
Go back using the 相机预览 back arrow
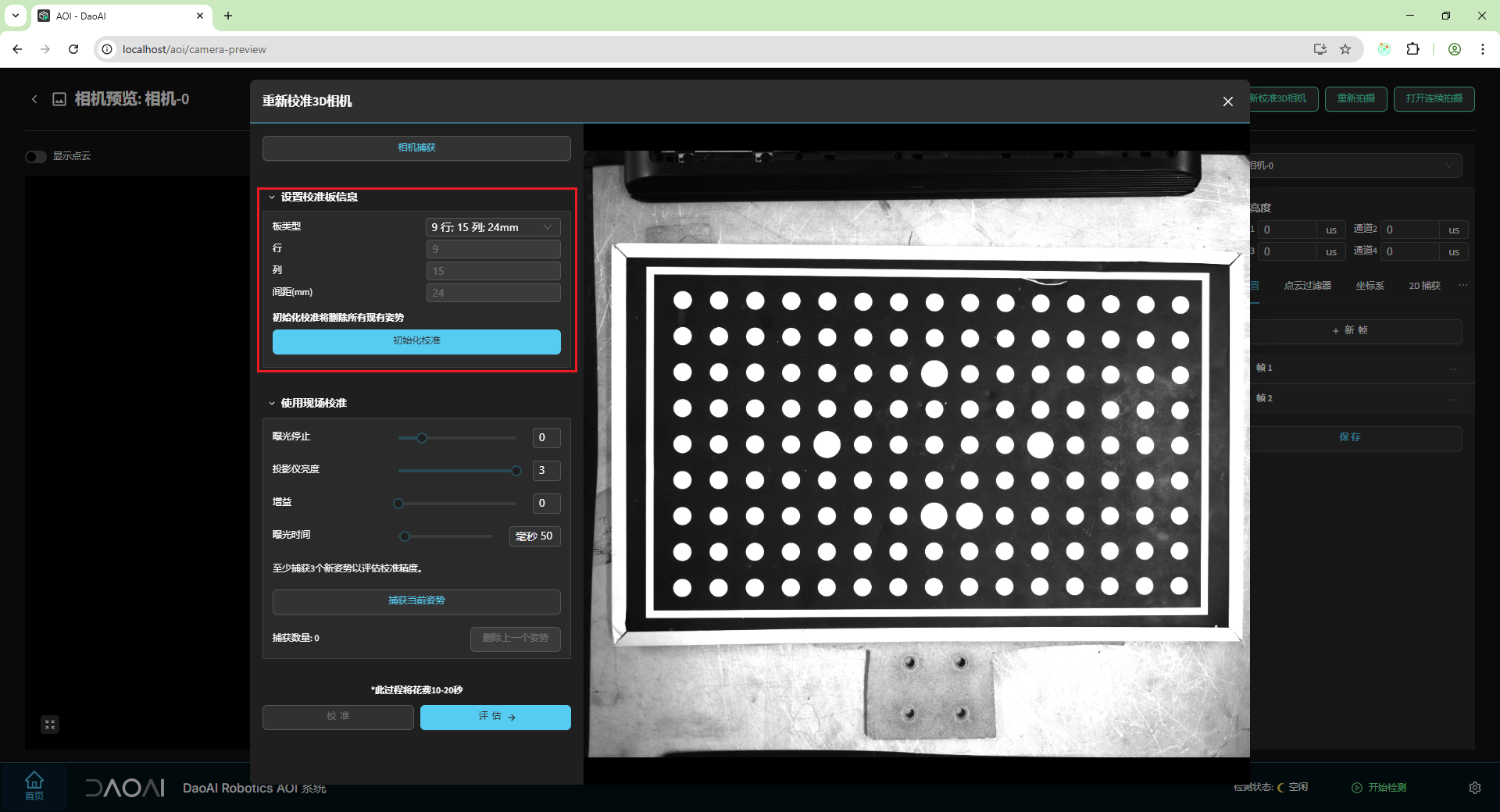tap(34, 99)
